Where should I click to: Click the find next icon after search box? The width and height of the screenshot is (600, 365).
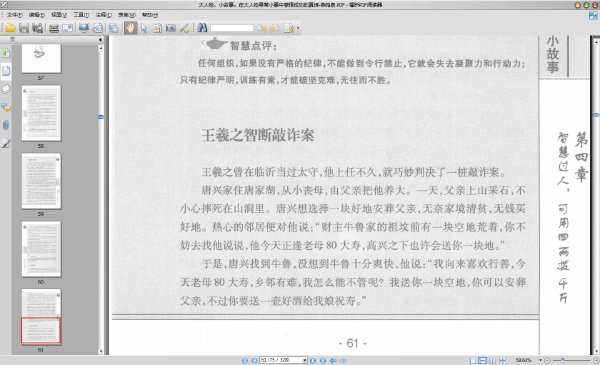point(275,28)
